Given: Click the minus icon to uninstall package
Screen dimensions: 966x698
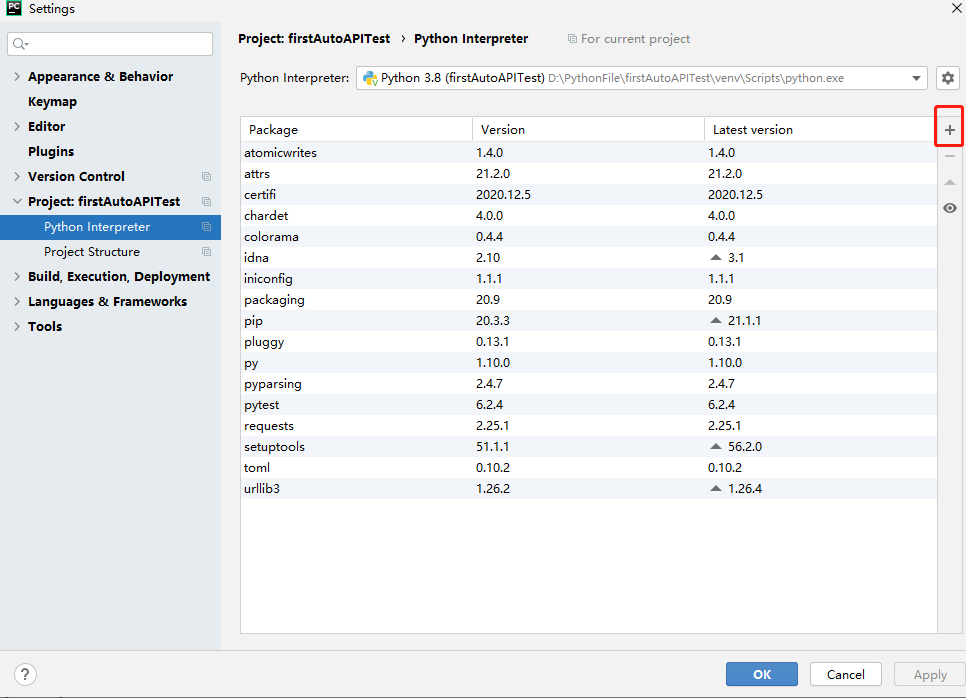Looking at the screenshot, I should [x=949, y=156].
